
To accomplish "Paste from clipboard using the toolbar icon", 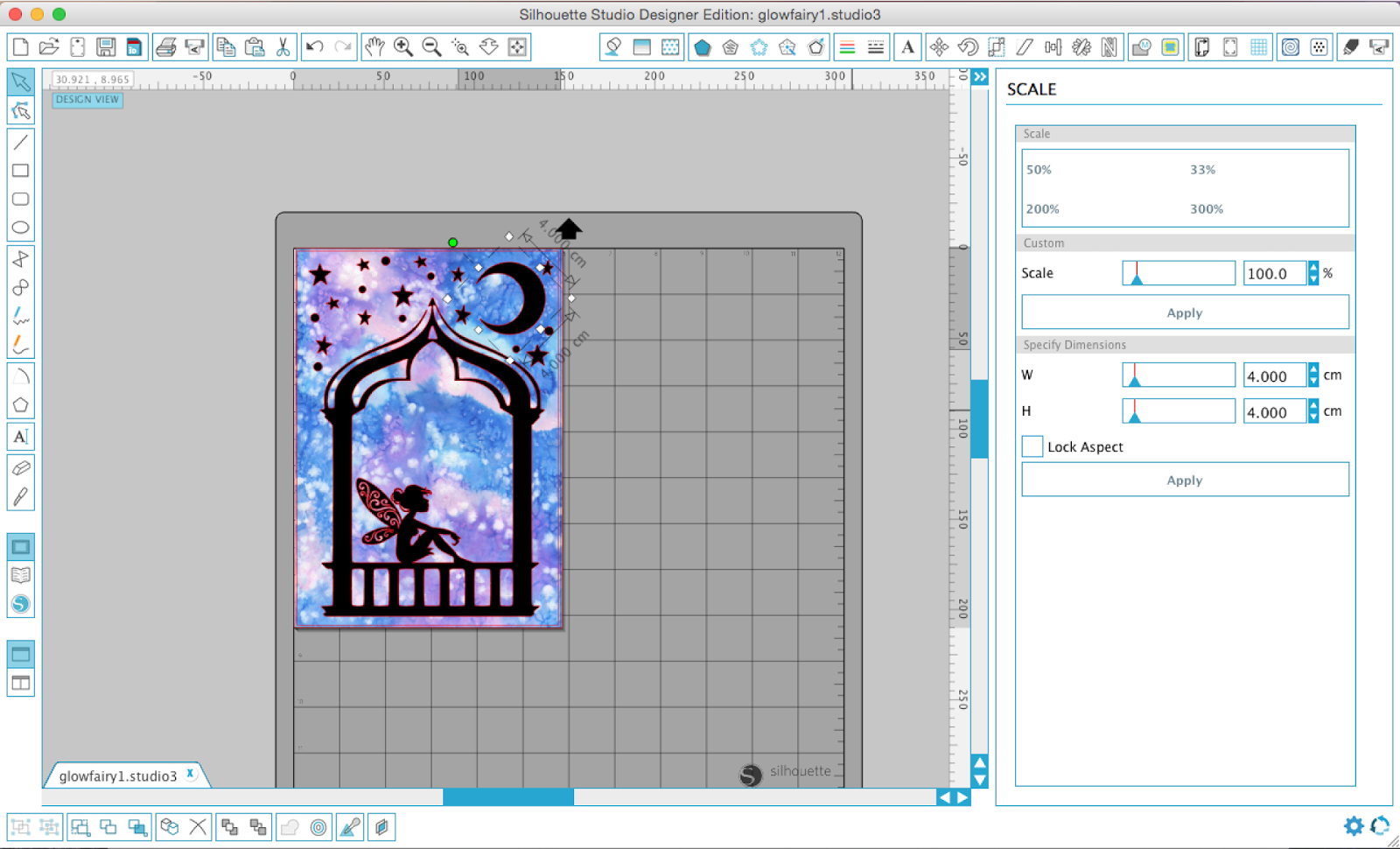I will click(255, 47).
